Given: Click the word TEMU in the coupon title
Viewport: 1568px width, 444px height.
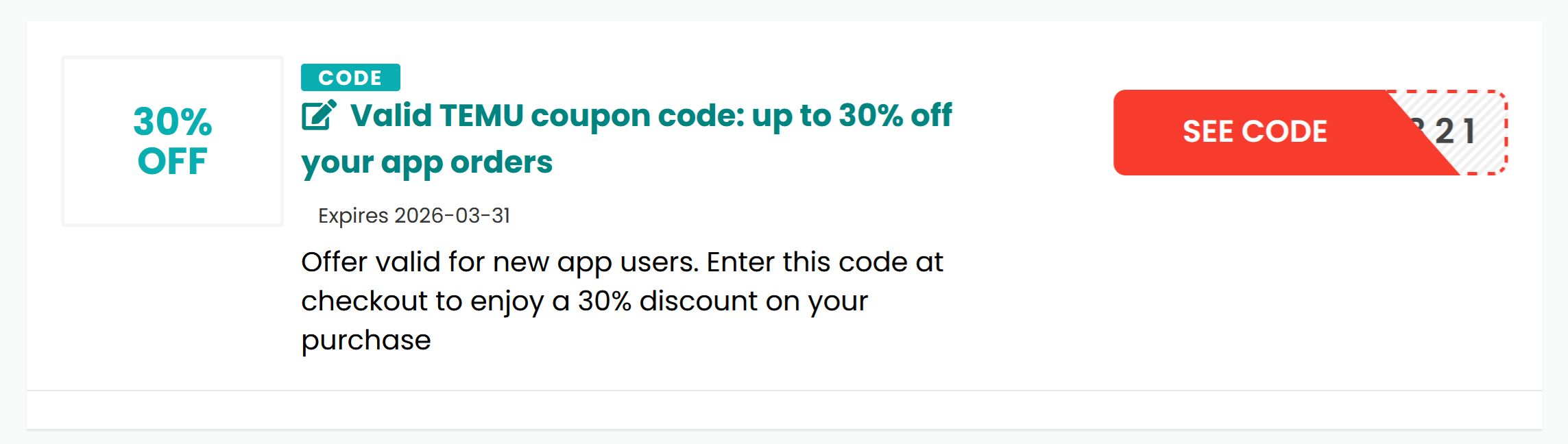Looking at the screenshot, I should pos(481,115).
